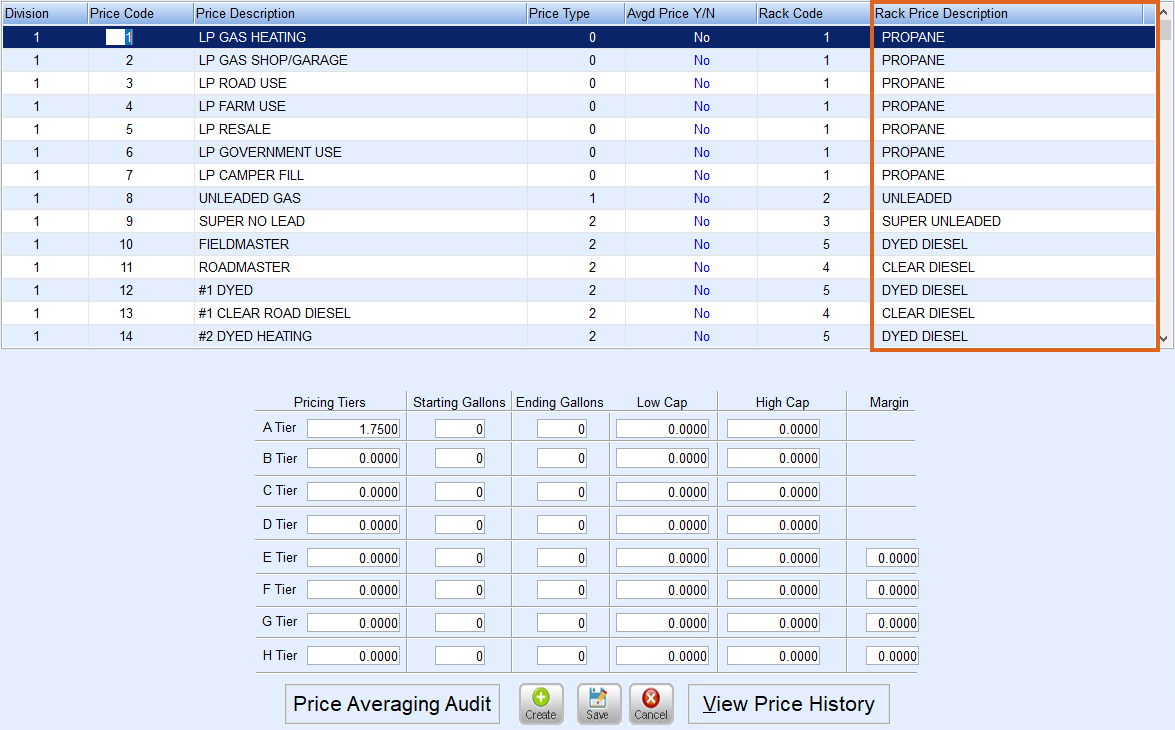This screenshot has width=1175, height=730.
Task: Click the H Tier price field
Action: (354, 656)
